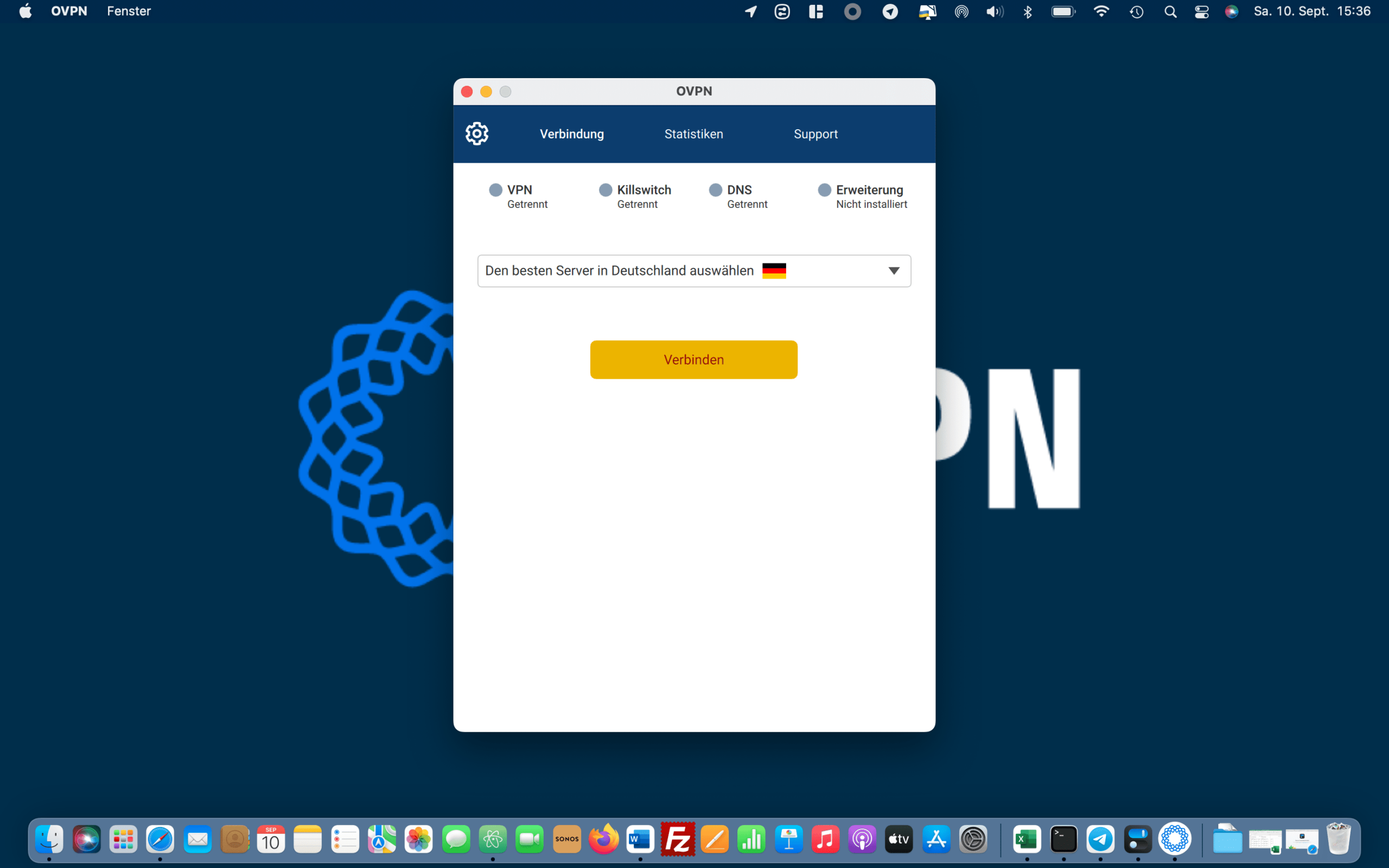Open OVPN settings via gear icon
The height and width of the screenshot is (868, 1389).
[476, 134]
